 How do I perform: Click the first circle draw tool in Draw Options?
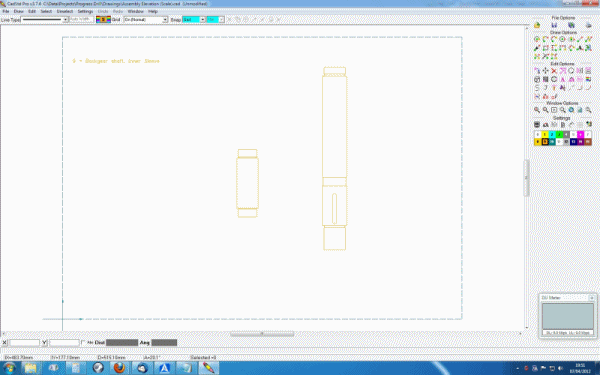click(x=537, y=39)
